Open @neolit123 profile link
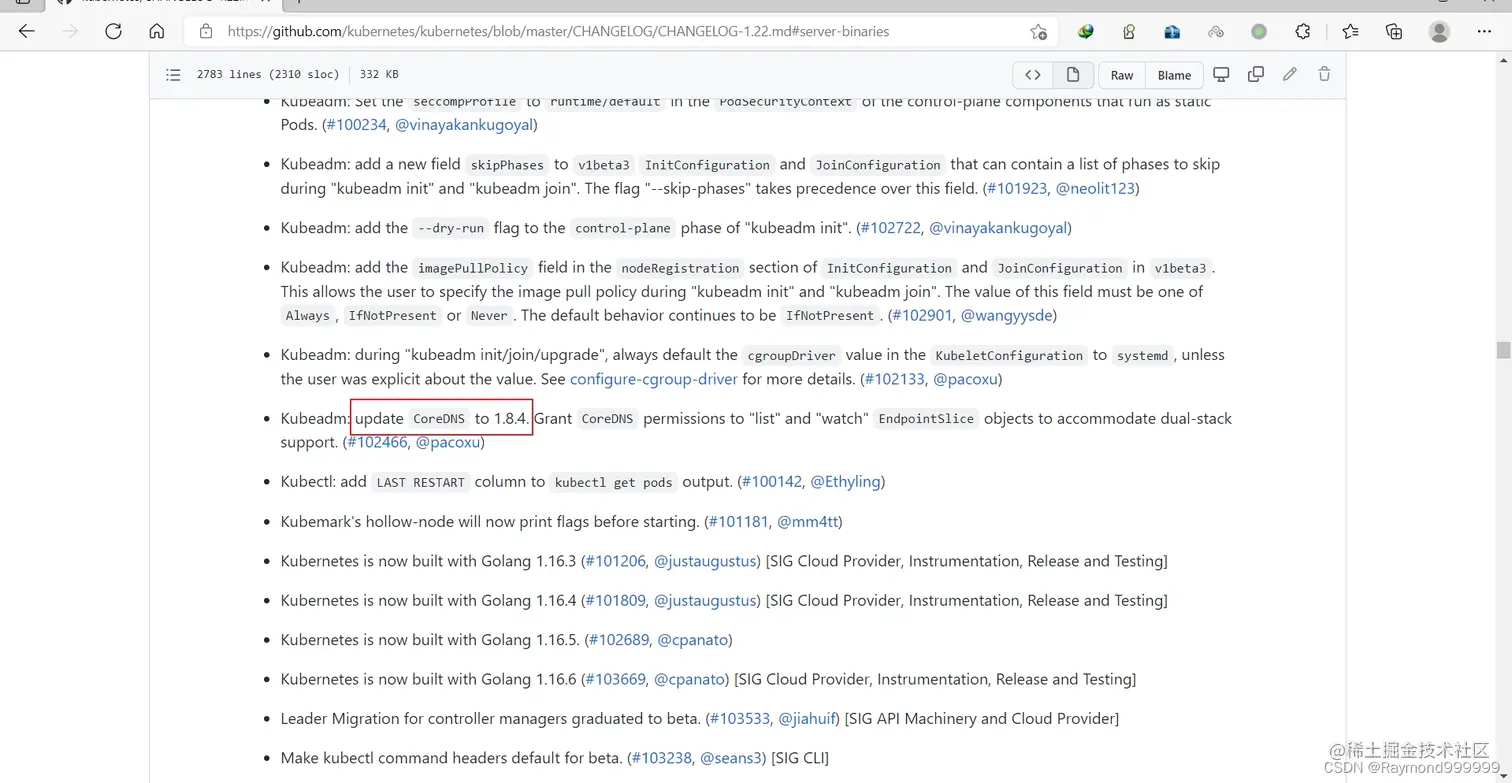Image resolution: width=1512 pixels, height=783 pixels. (1095, 188)
